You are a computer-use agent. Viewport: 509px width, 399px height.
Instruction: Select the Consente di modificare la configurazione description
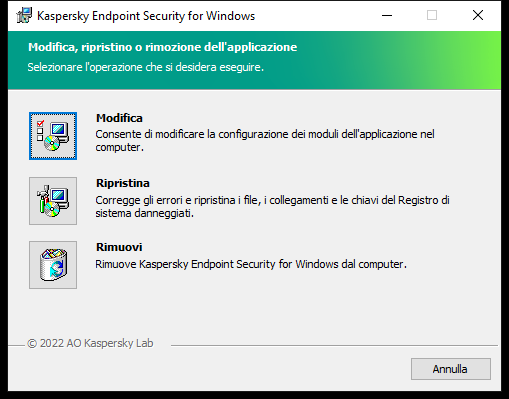click(x=265, y=140)
